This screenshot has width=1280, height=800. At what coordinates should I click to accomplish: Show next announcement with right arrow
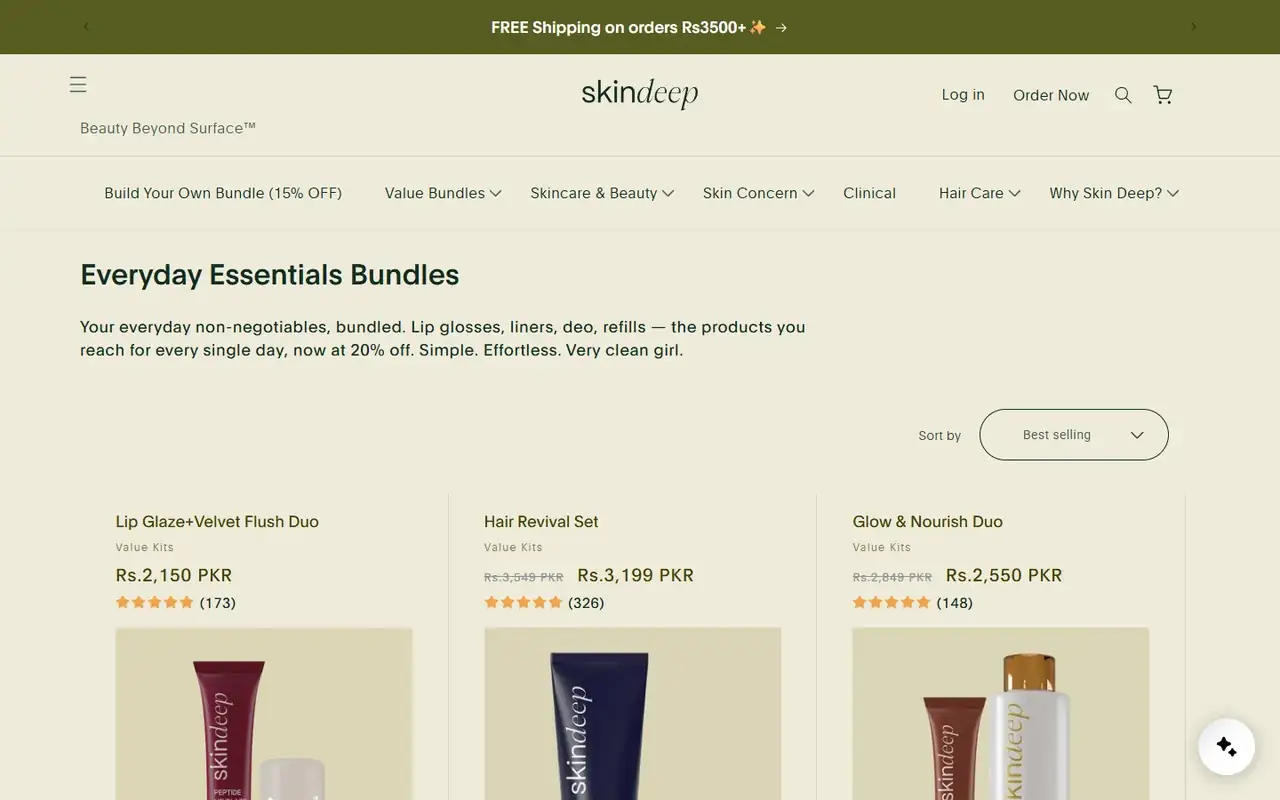coord(1193,27)
